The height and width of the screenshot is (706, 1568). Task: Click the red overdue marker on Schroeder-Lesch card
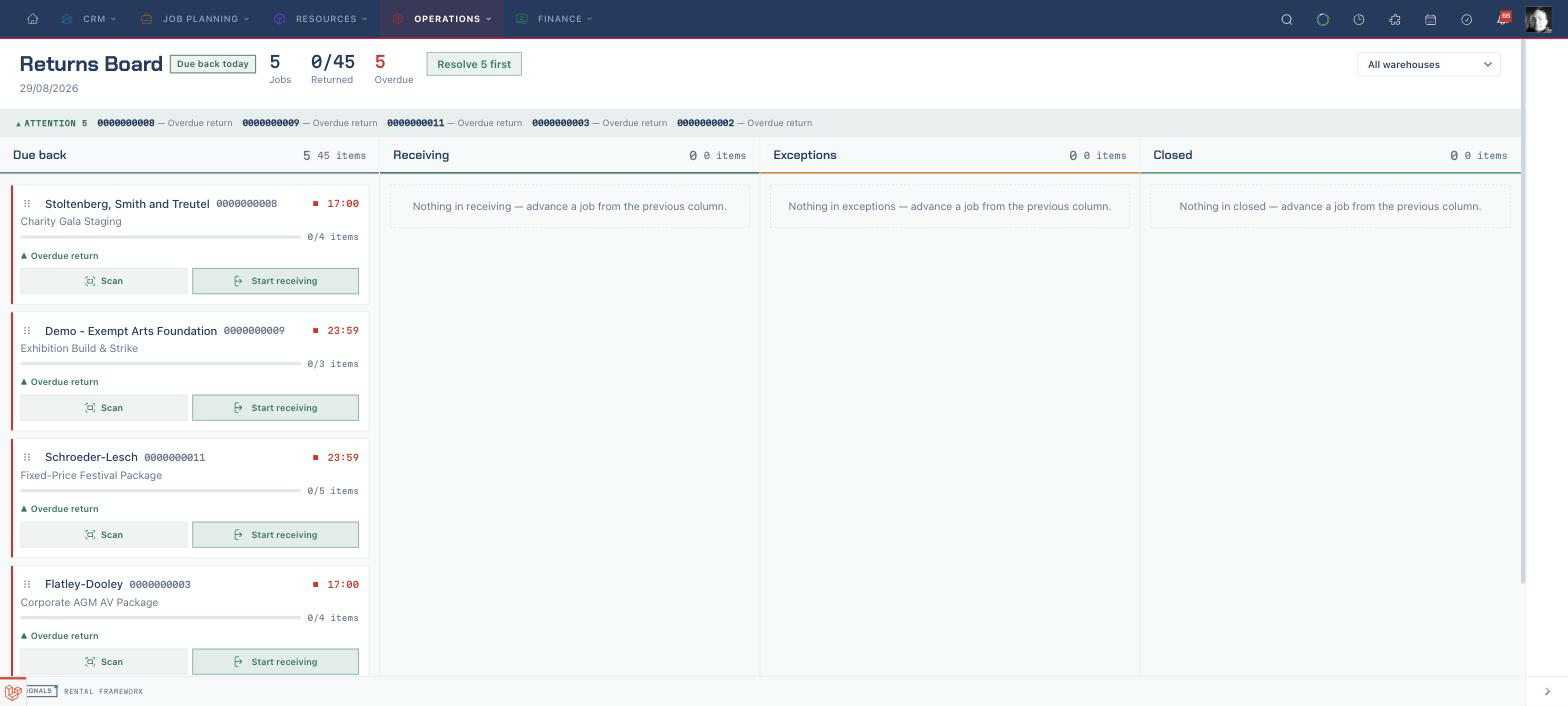coord(316,458)
